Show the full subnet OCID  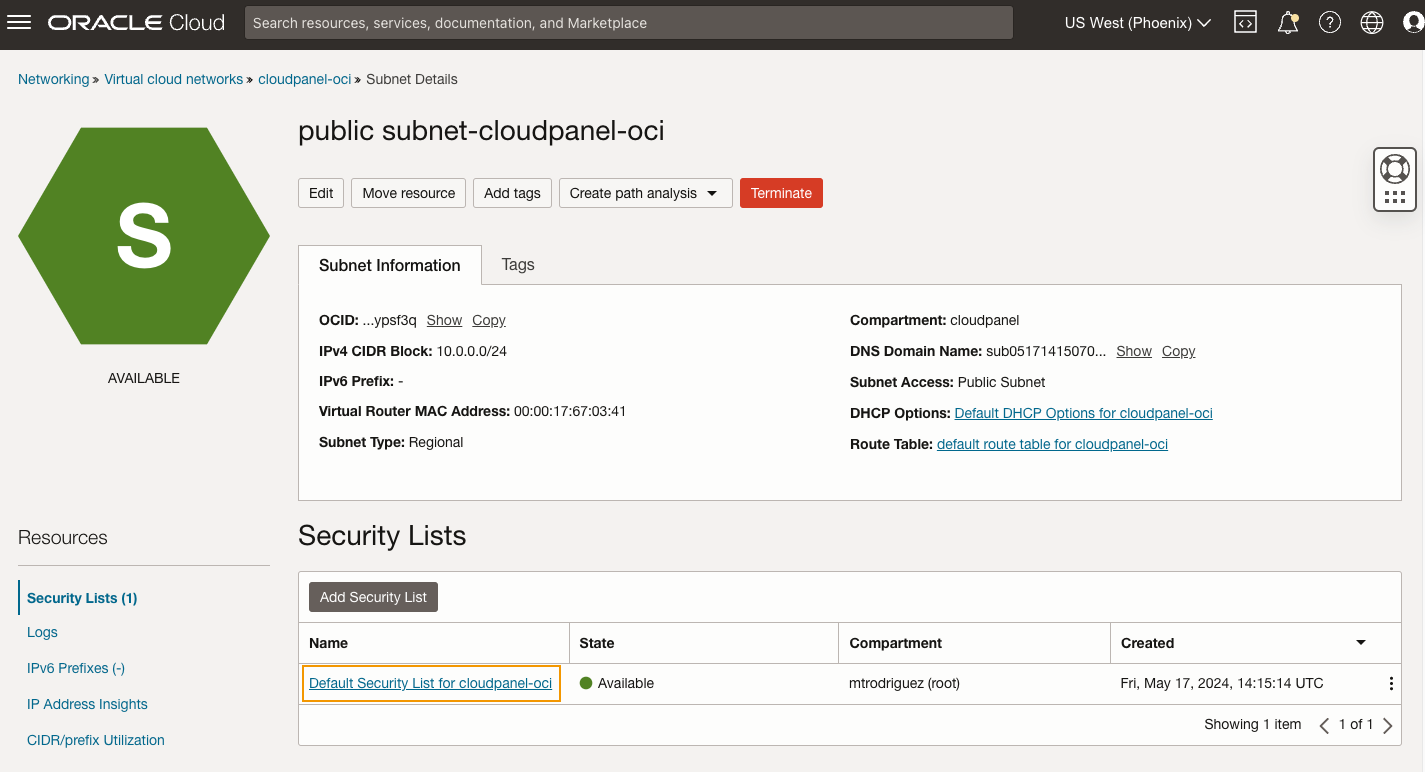[444, 320]
